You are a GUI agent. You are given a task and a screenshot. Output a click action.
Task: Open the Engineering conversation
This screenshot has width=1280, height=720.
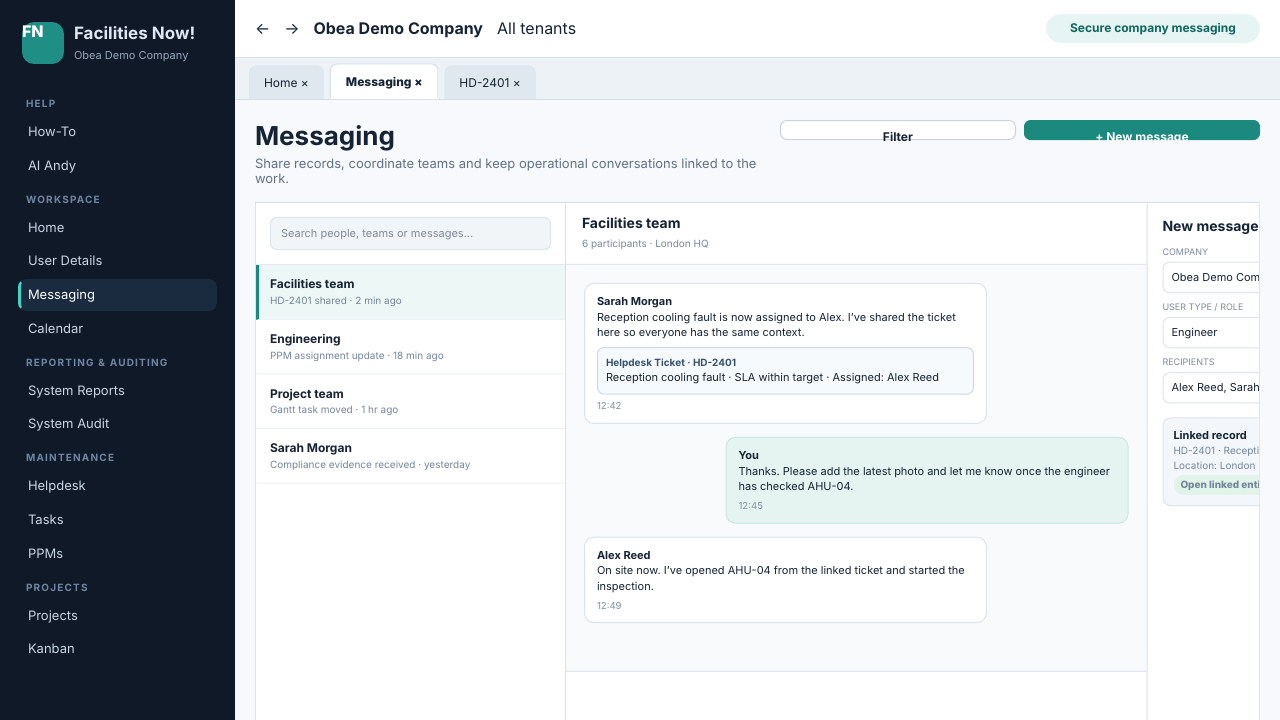point(411,347)
